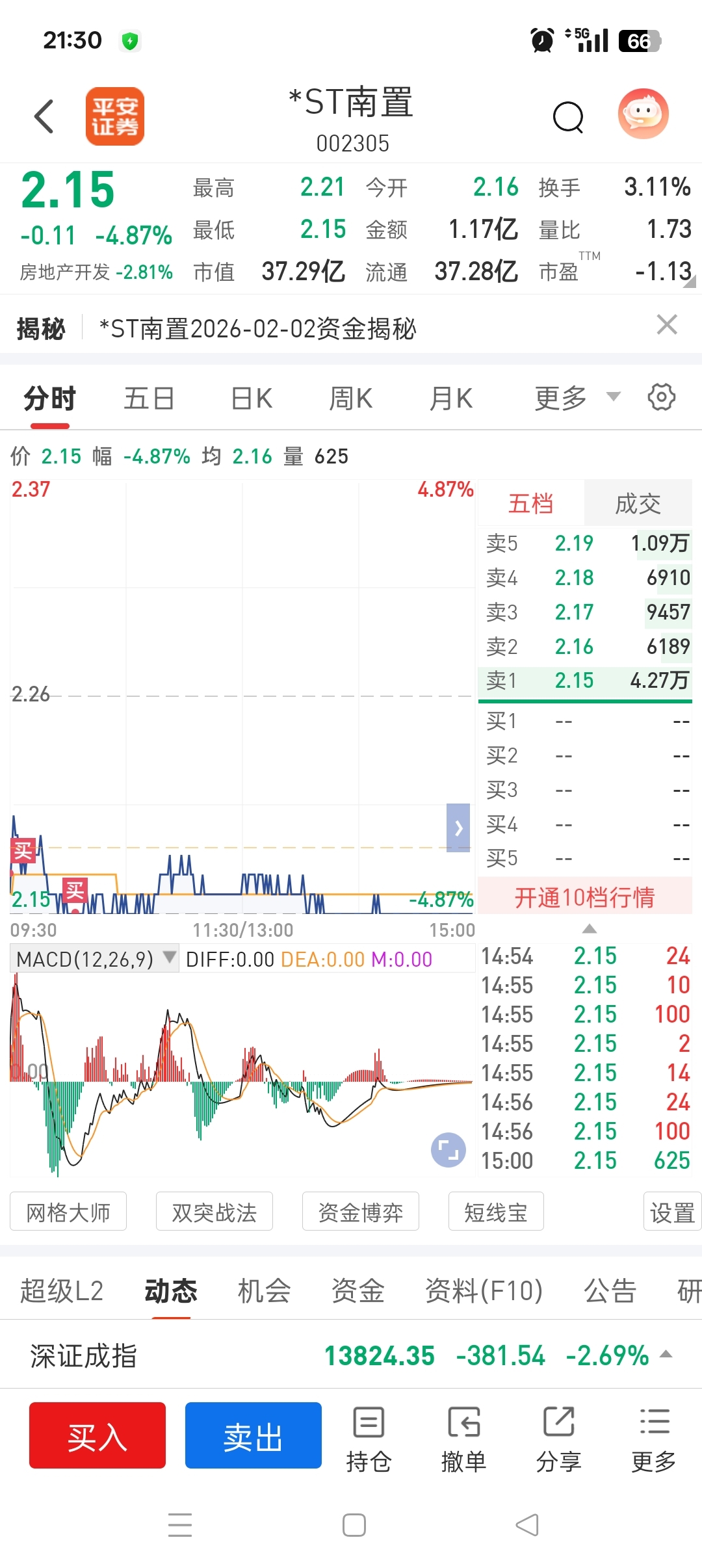Tap the battery 66 indicator
Image resolution: width=702 pixels, height=1568 pixels.
click(x=640, y=41)
